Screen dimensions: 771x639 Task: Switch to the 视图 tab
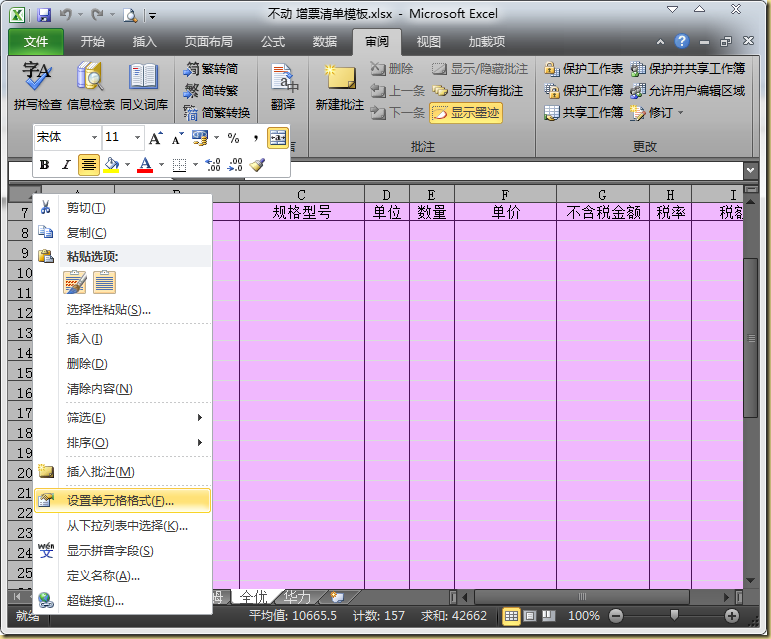(429, 42)
